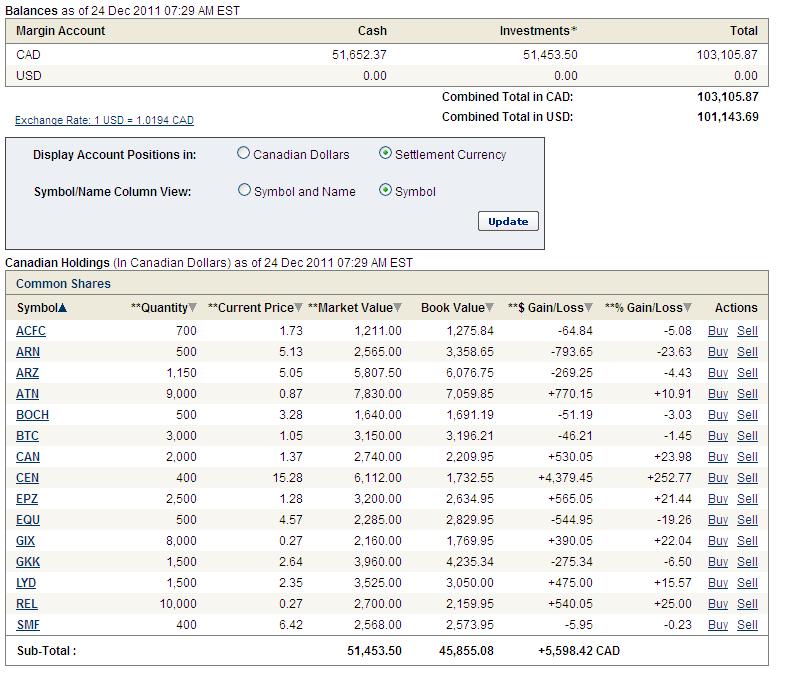Choose Settlement Currency display option
The height and width of the screenshot is (678, 790).
(x=386, y=154)
